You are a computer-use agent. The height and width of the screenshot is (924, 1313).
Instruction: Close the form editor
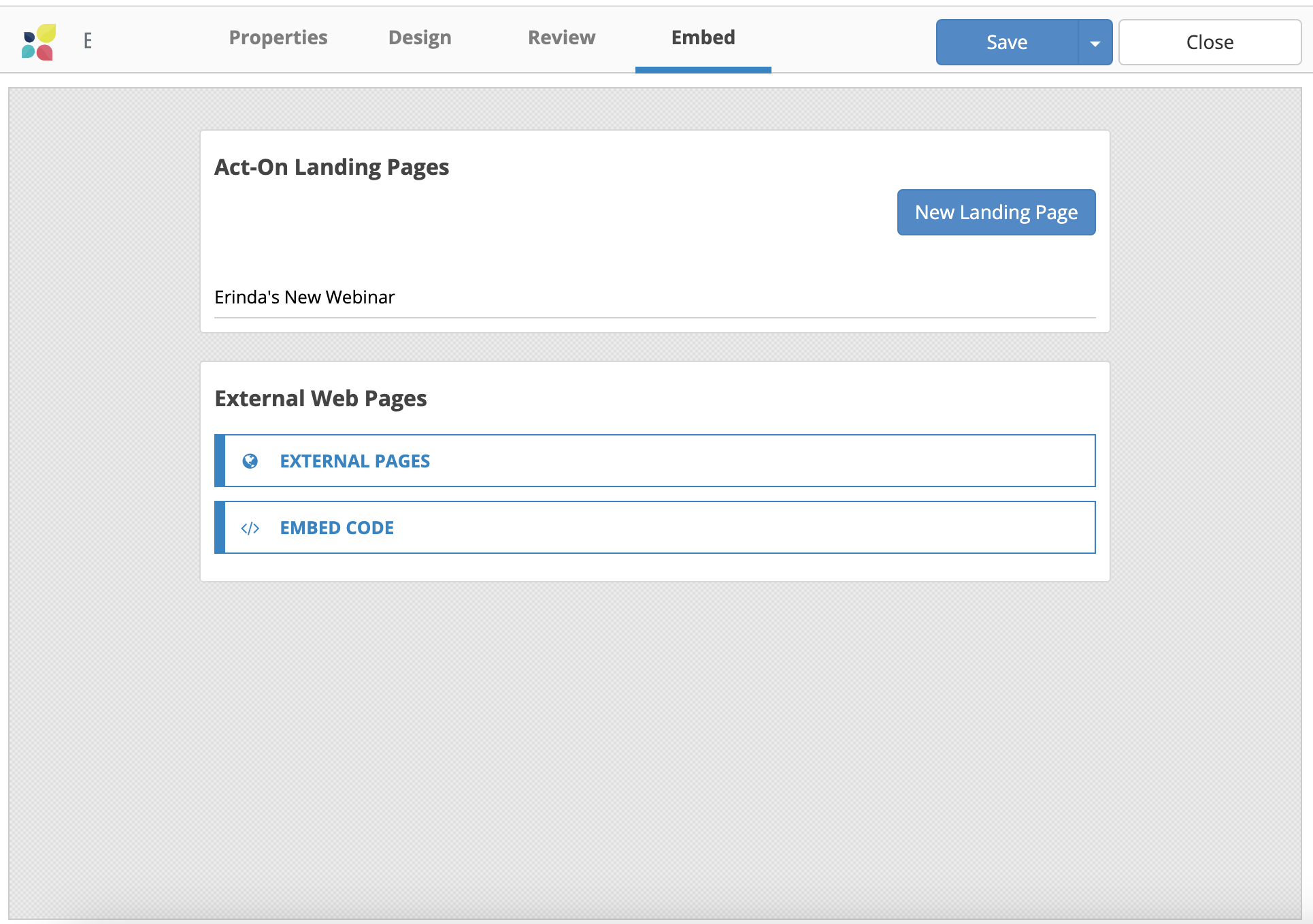[1210, 42]
